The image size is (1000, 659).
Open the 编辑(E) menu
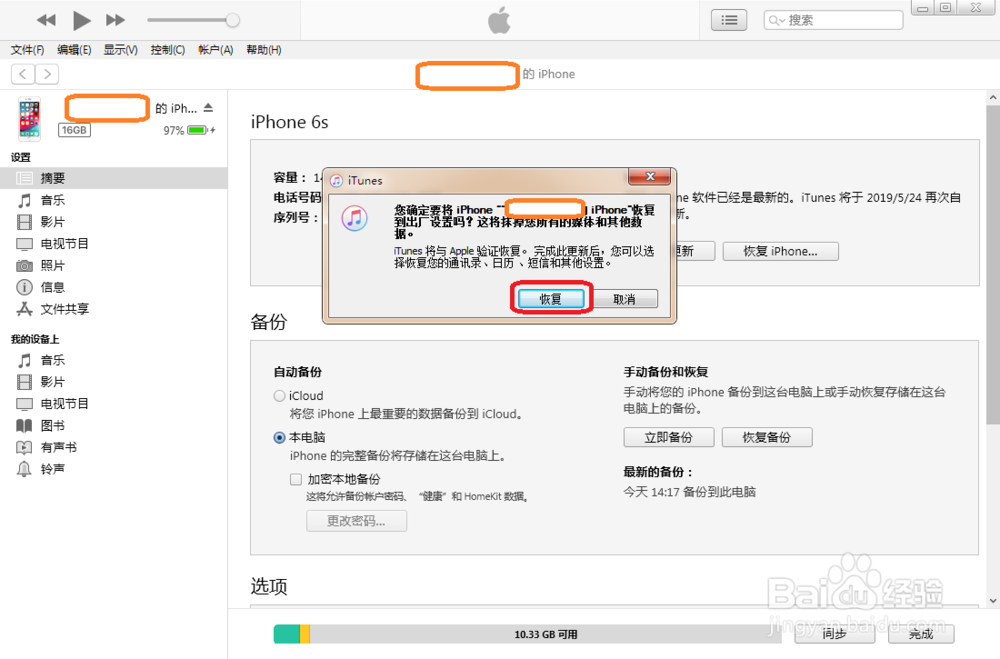point(74,50)
